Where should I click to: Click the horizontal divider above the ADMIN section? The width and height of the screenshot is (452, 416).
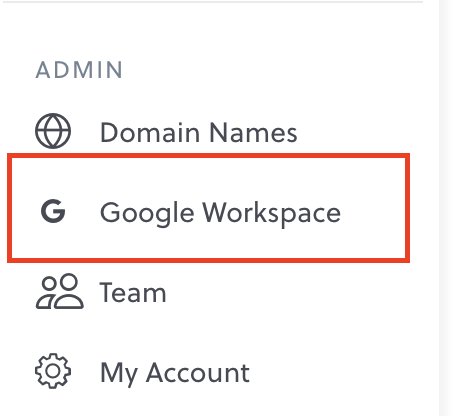point(211,2)
